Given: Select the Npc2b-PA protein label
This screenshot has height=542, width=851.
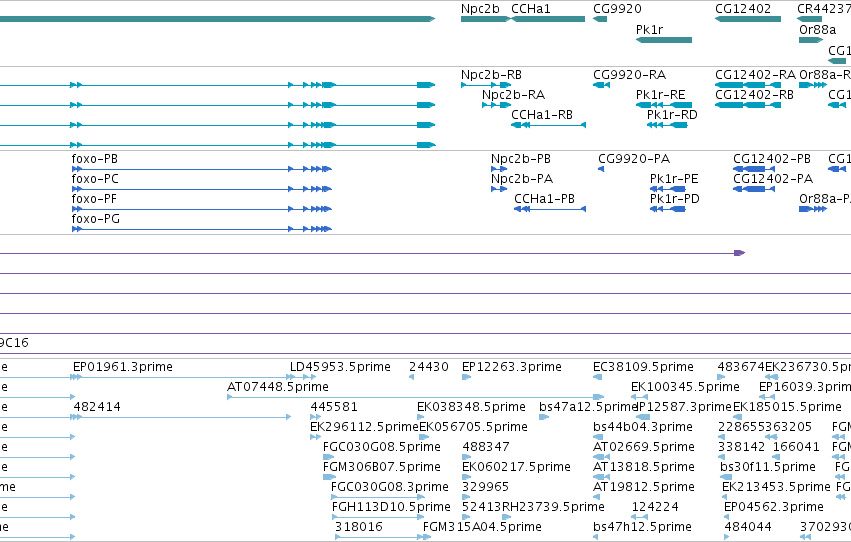Looking at the screenshot, I should [522, 179].
